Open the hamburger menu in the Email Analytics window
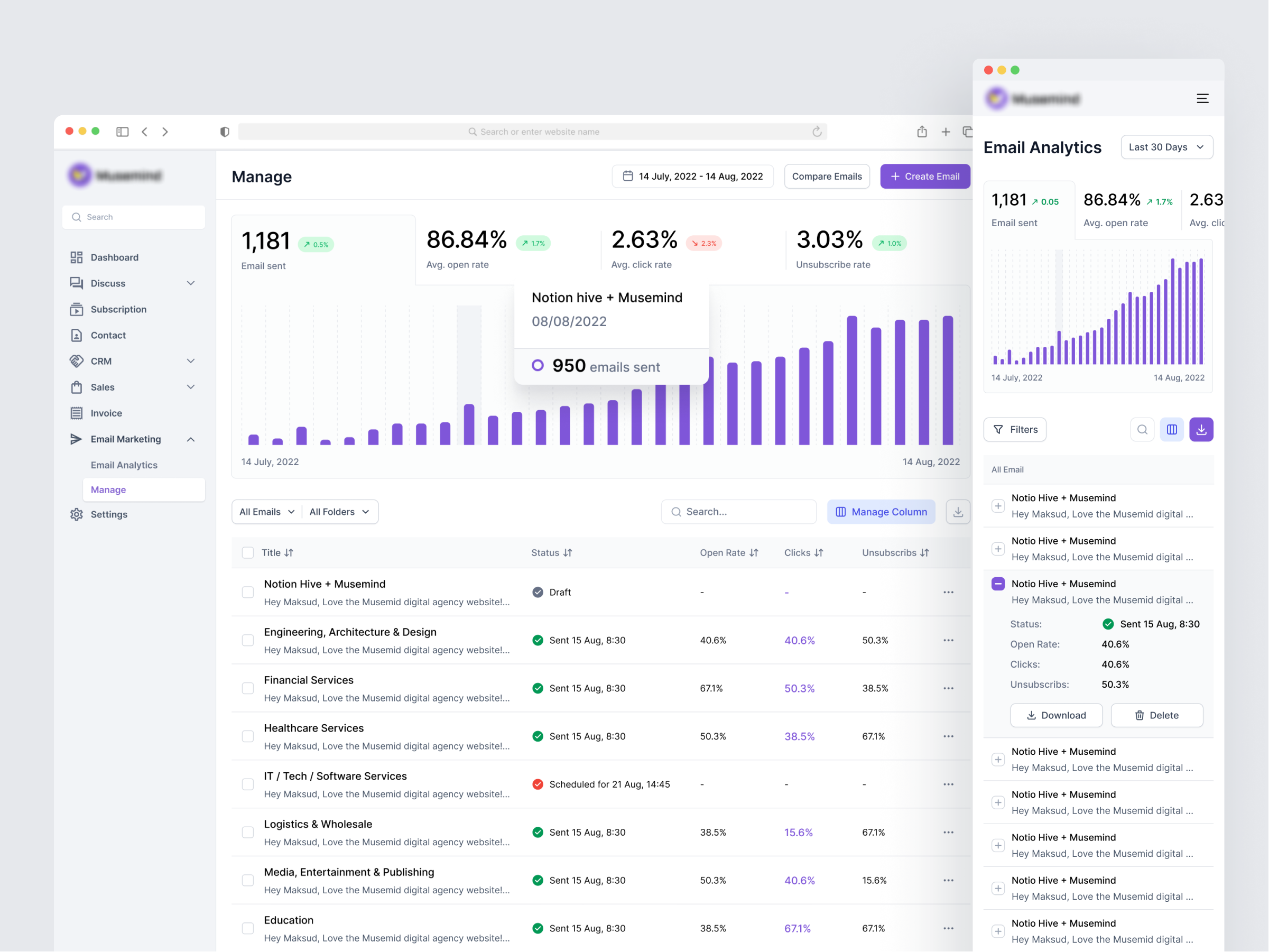Viewport: 1269px width, 952px height. (1202, 98)
